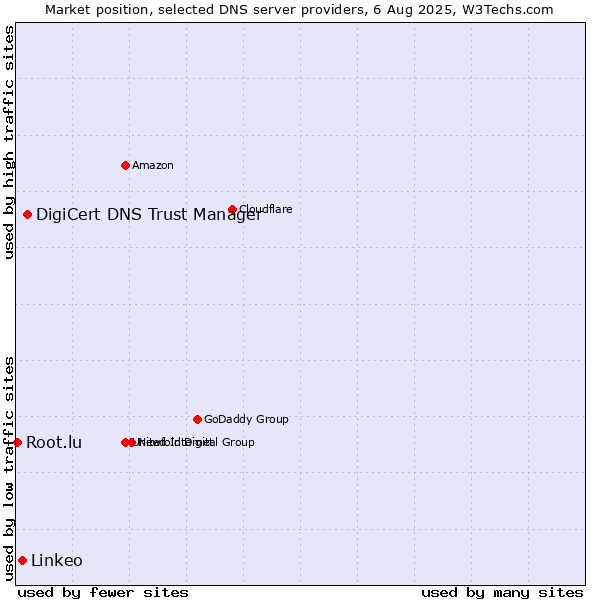Click the 'used by fewer sites' axis label
600x600 pixels.
pos(103,593)
